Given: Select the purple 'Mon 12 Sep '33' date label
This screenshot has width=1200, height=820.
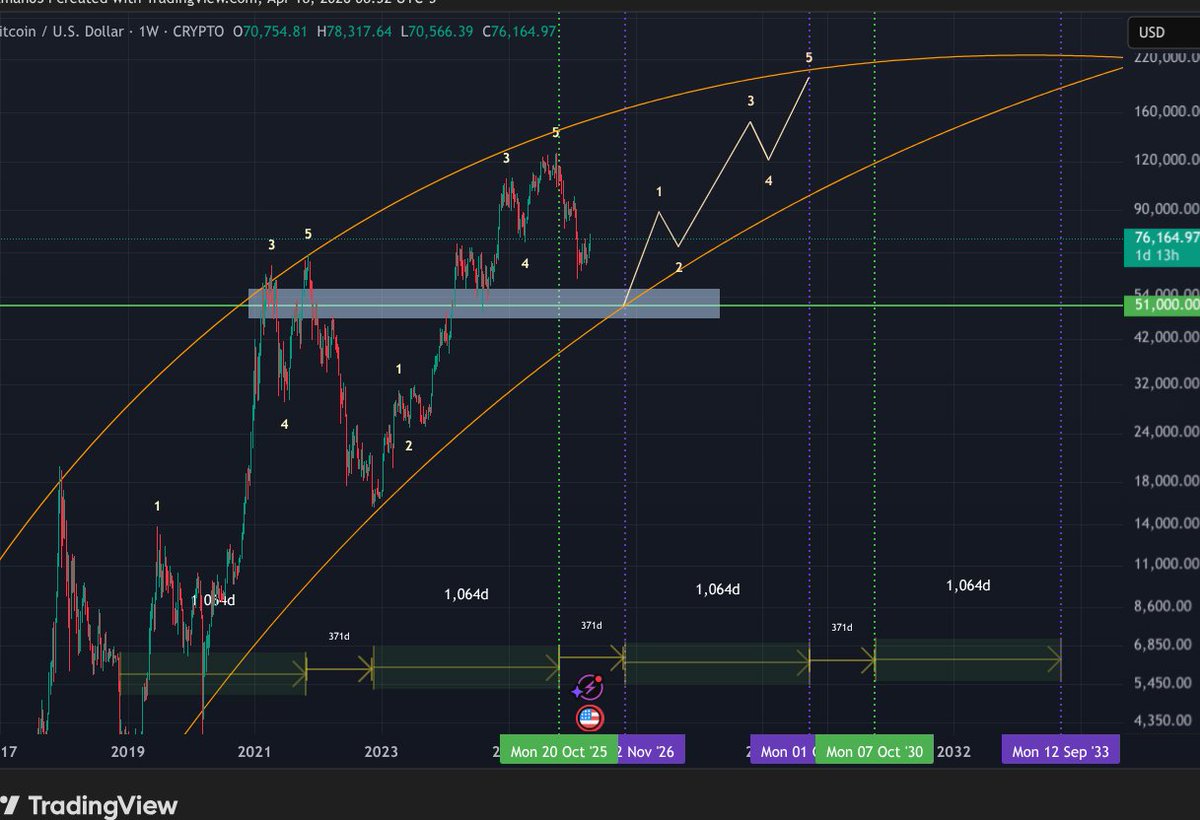Looking at the screenshot, I should pos(1060,751).
